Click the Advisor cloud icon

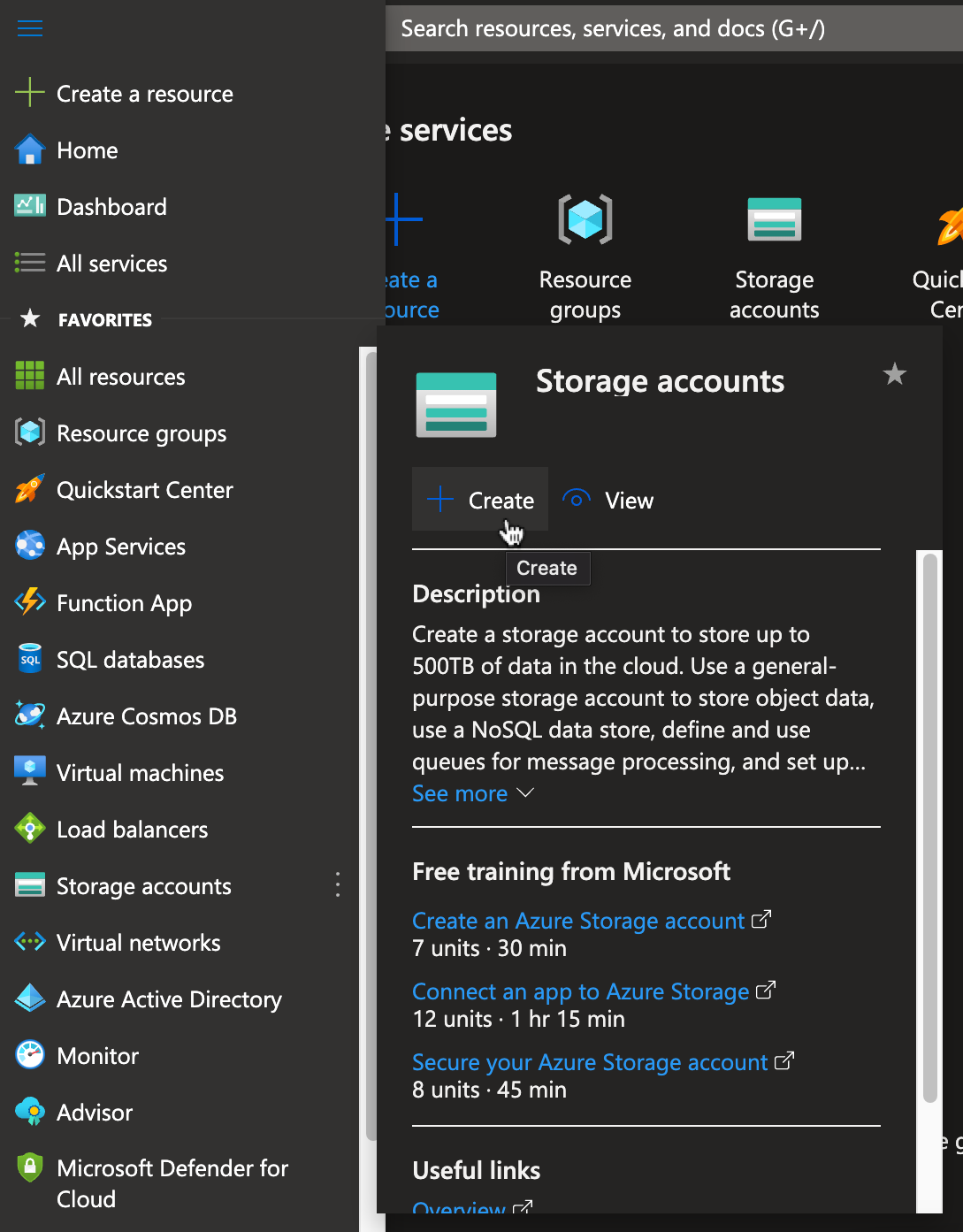point(30,1112)
